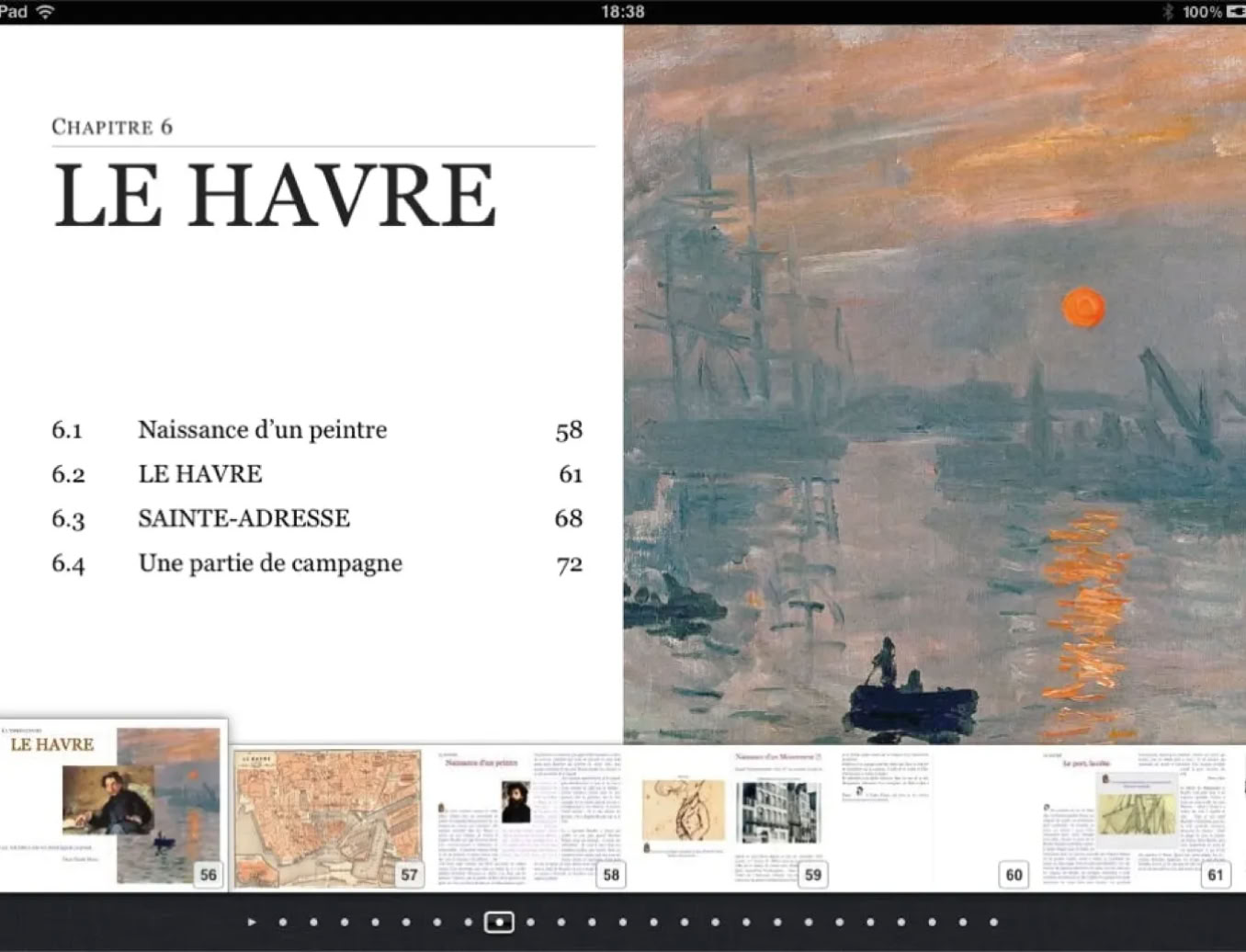The height and width of the screenshot is (952, 1246).
Task: Tap the Wi-Fi icon in status bar
Action: pos(45,12)
